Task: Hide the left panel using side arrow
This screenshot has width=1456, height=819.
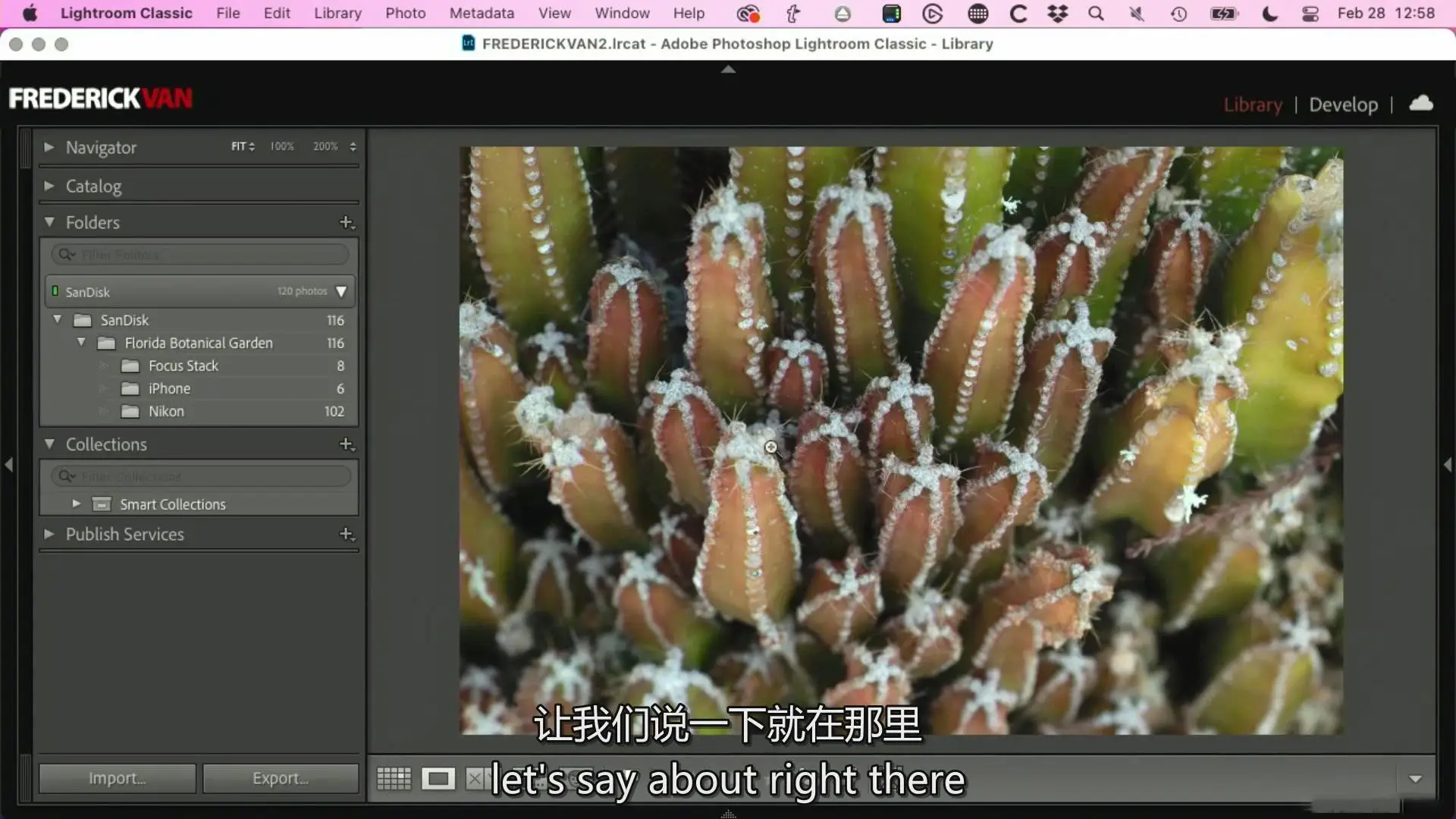Action: tap(9, 464)
